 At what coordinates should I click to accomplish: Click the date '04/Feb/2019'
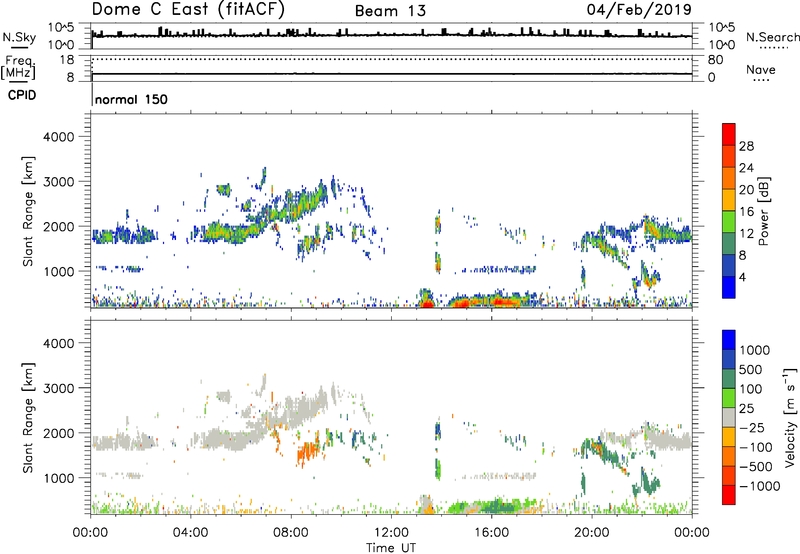pyautogui.click(x=639, y=10)
